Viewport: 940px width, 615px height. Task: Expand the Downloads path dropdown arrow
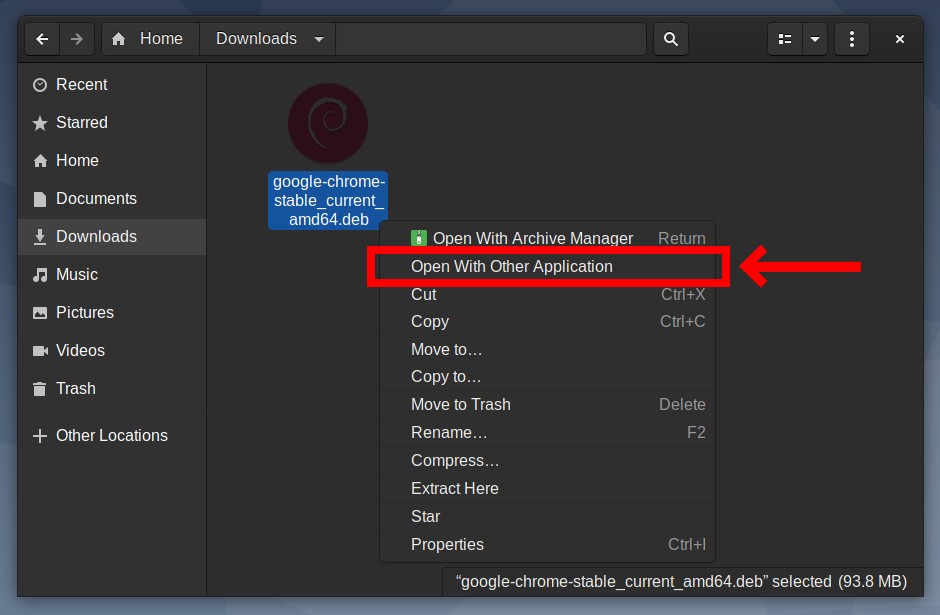click(319, 39)
